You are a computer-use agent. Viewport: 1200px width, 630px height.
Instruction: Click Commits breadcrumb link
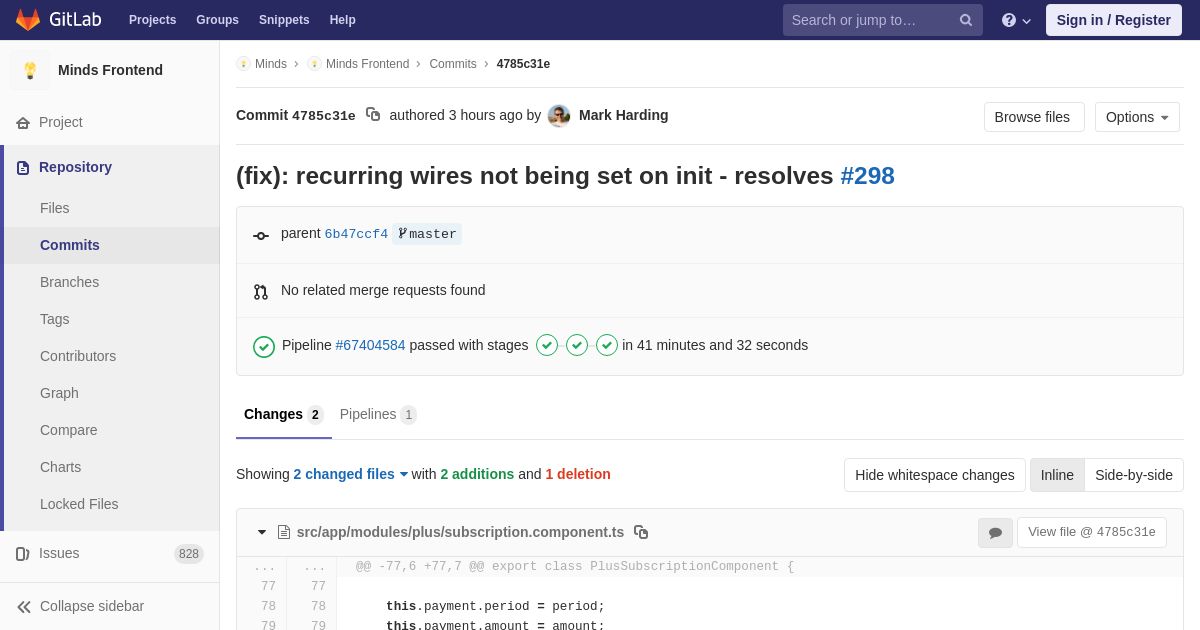(453, 64)
